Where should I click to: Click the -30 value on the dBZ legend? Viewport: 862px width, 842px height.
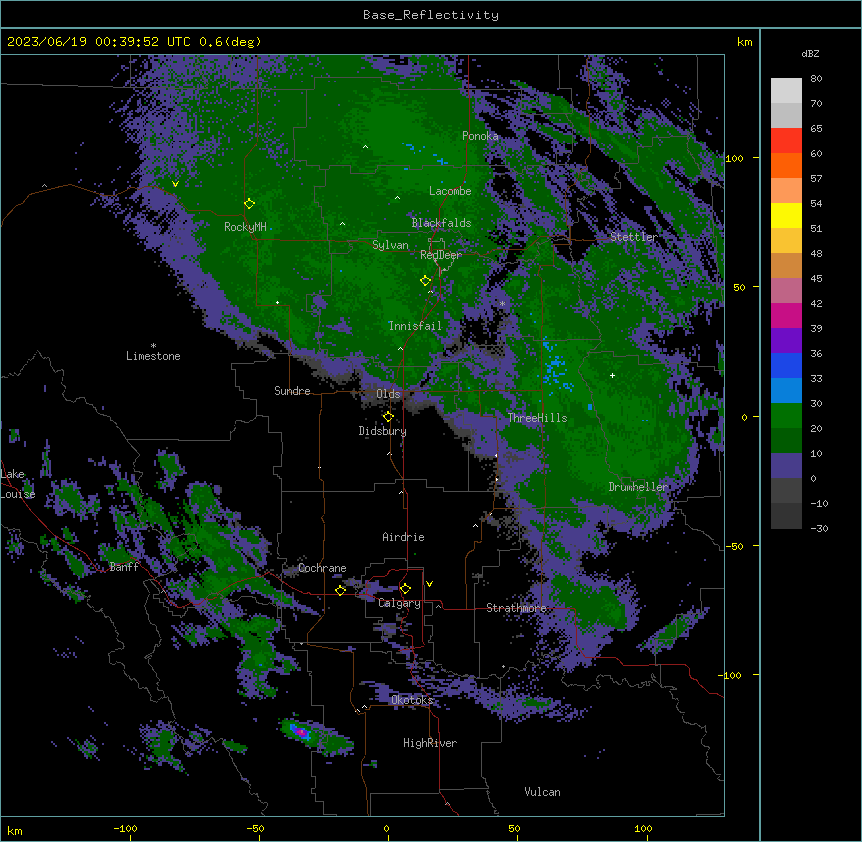tap(819, 528)
